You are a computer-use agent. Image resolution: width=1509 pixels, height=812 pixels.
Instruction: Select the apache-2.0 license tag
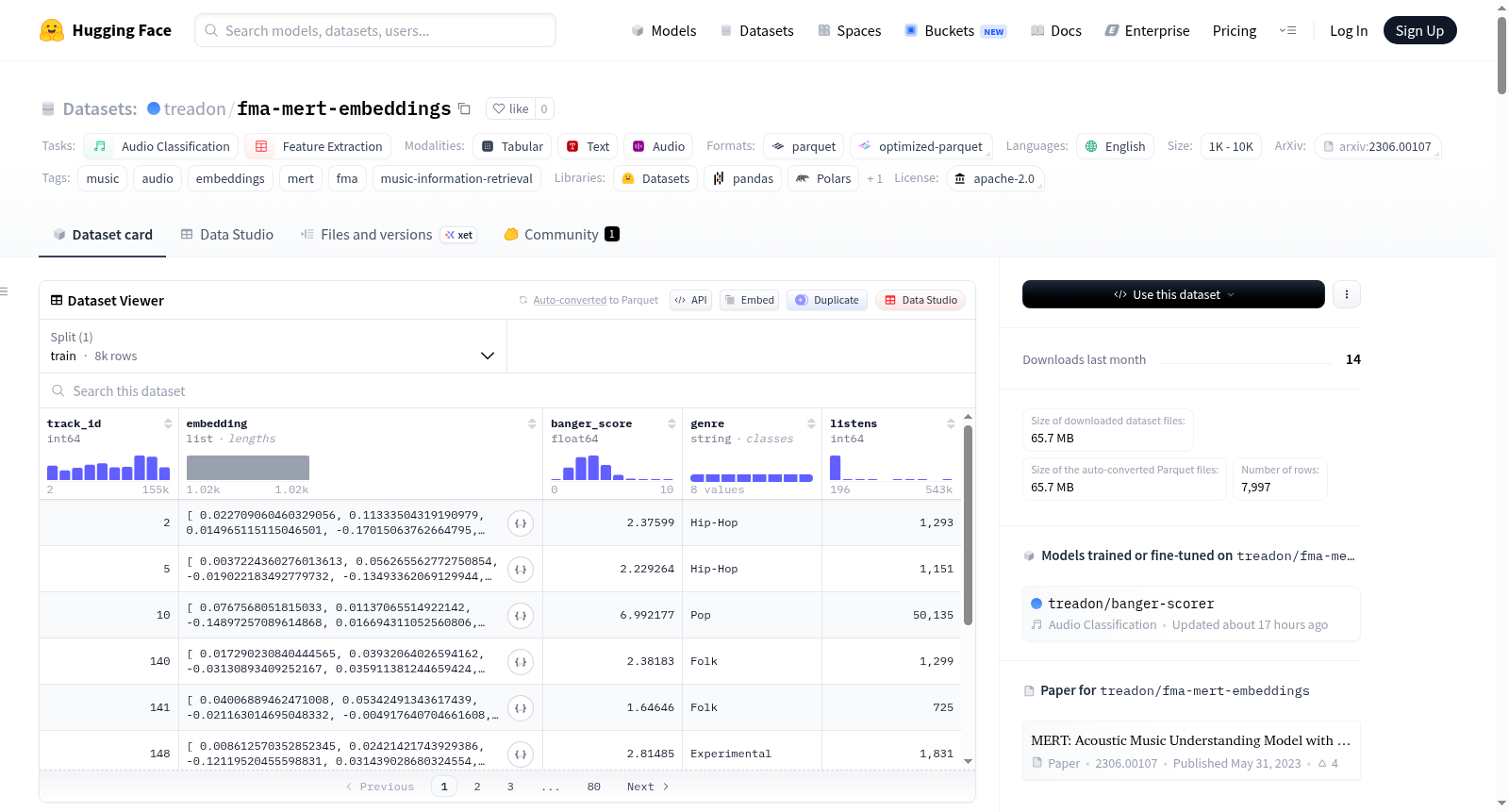tap(994, 178)
